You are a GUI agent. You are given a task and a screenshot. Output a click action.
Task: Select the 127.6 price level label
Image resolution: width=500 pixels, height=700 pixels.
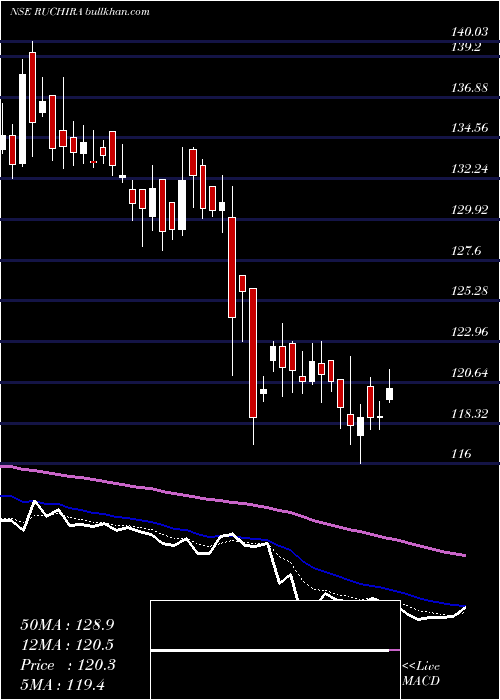click(x=466, y=250)
